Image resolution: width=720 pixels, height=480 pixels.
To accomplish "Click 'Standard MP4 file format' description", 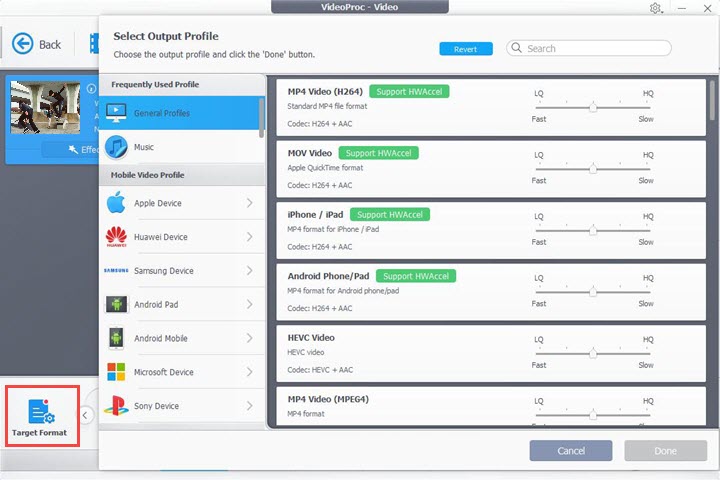I will pyautogui.click(x=327, y=106).
